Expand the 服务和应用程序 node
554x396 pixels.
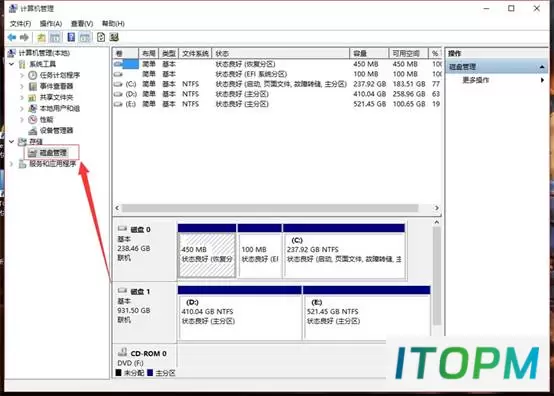(12, 164)
